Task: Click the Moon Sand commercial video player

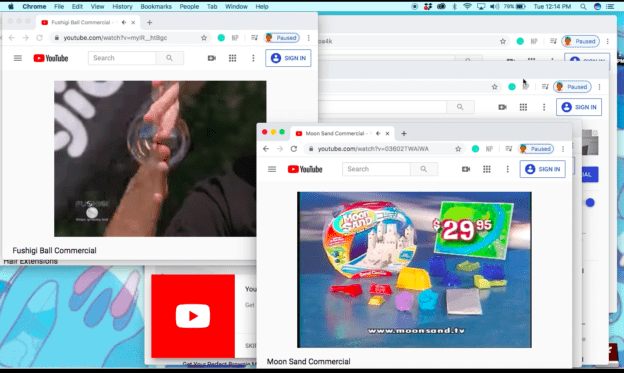Action: [x=414, y=270]
